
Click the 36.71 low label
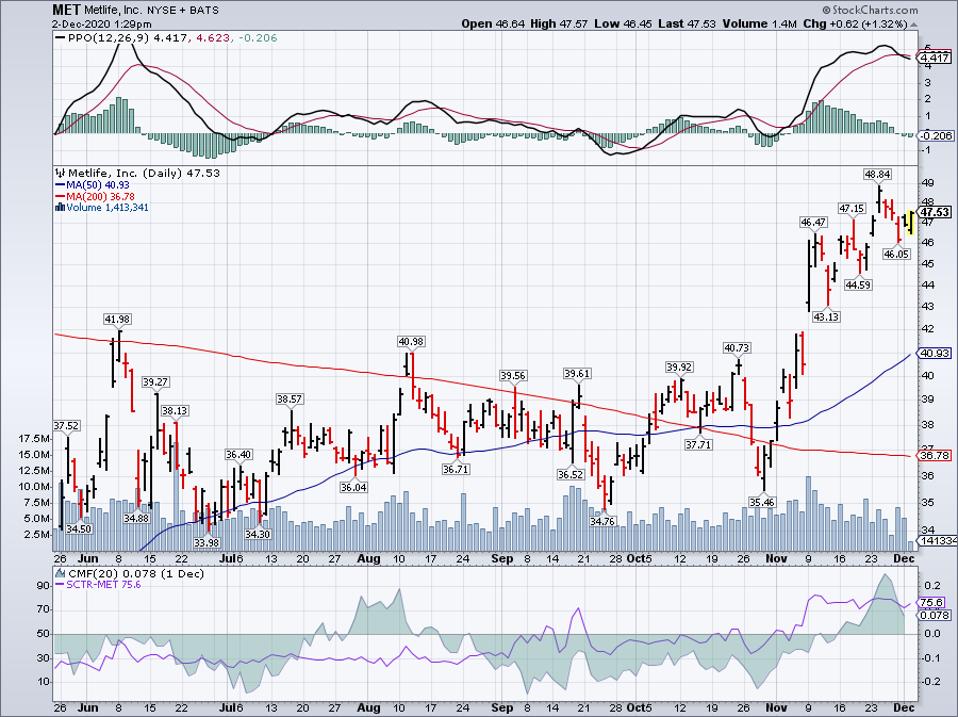(455, 469)
